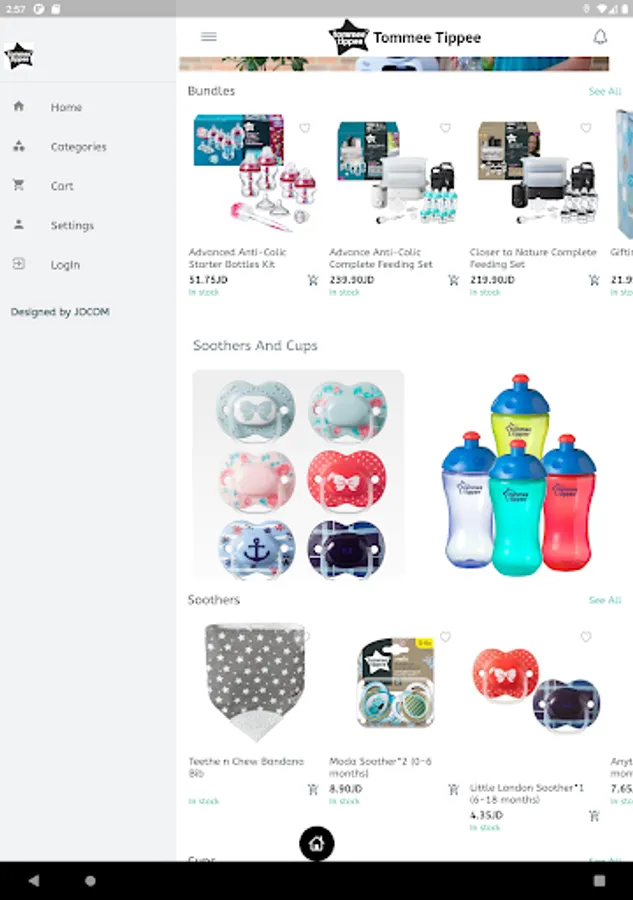Toggle heart on Advance Anti-Colic Complete Feeding Set

pos(445,127)
